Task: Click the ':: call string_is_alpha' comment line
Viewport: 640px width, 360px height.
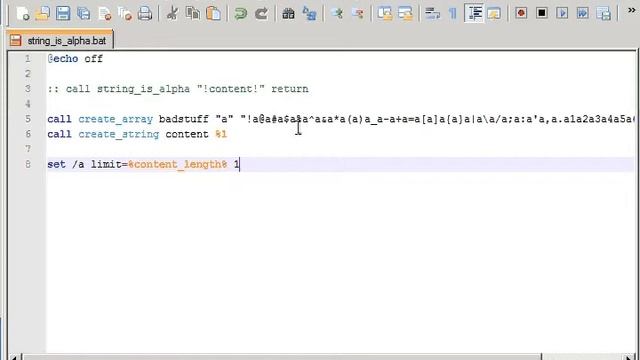Action: point(178,89)
